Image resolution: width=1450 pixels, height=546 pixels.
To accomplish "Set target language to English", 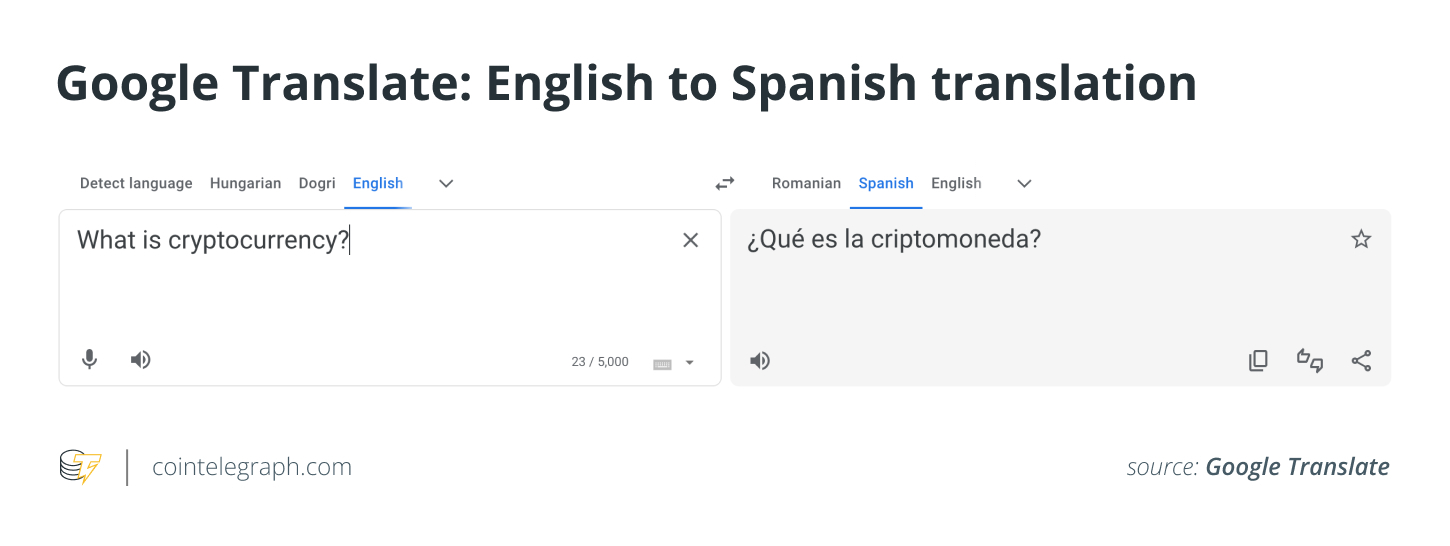I will click(956, 183).
